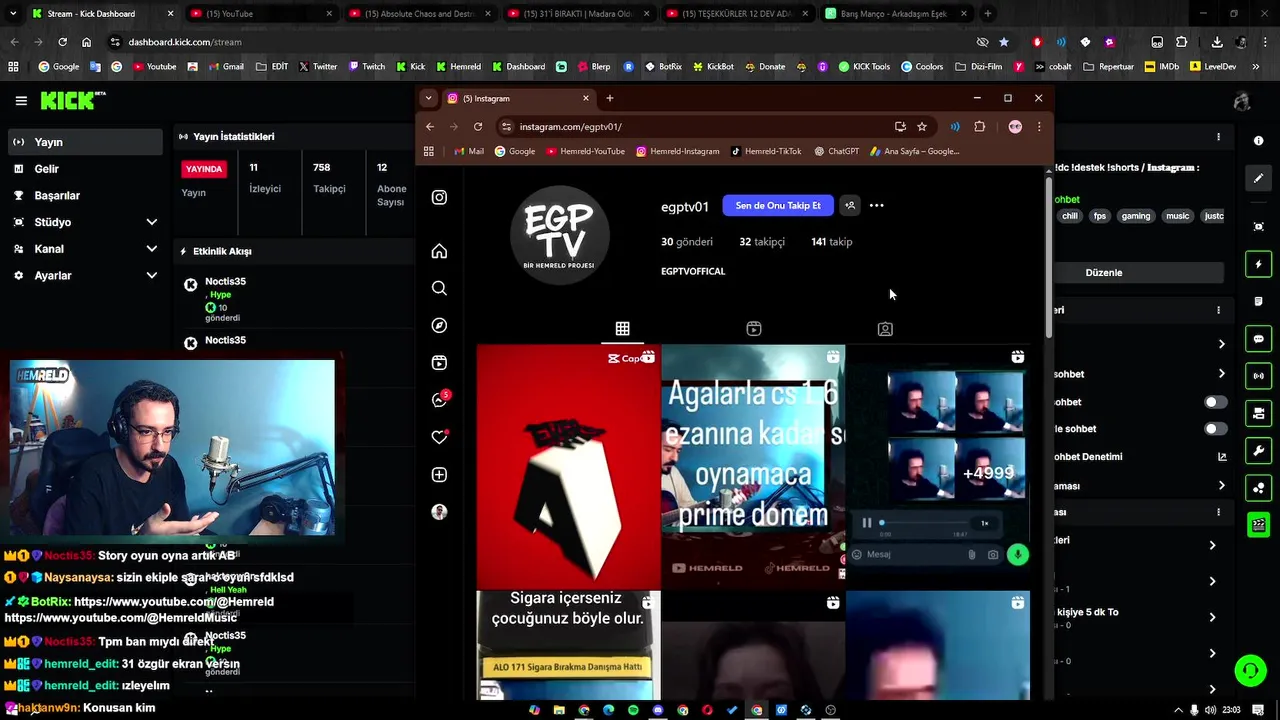
Task: Reload the Instagram browser window
Action: [x=478, y=127]
